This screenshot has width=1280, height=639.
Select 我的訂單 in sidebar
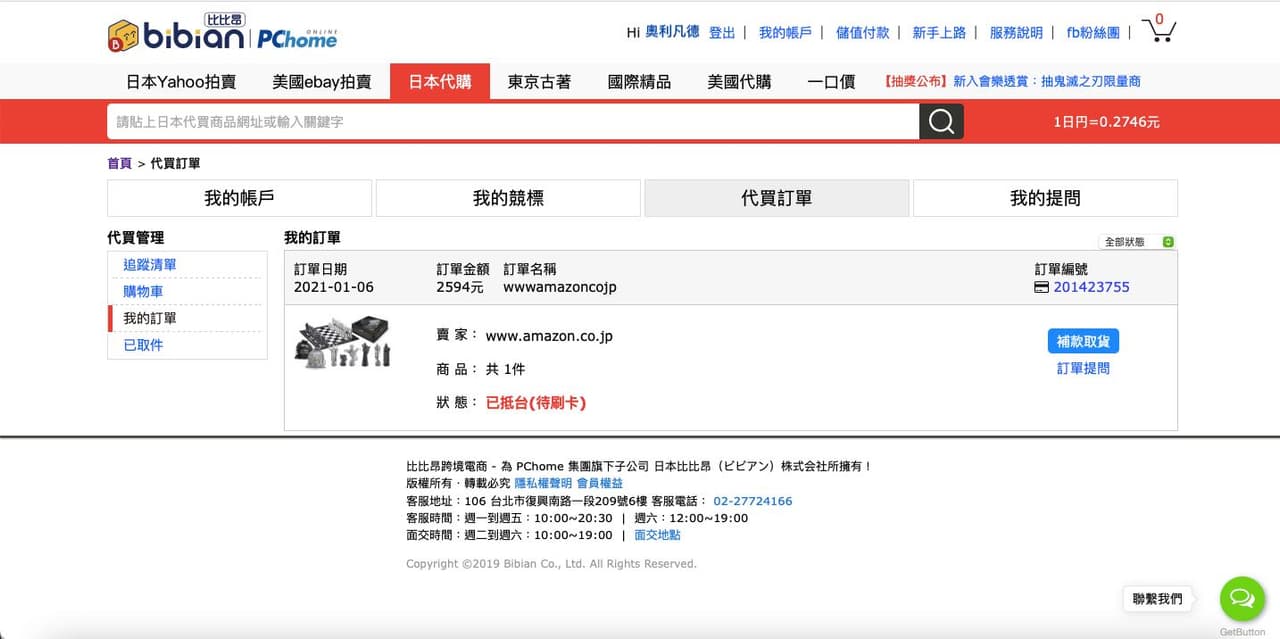point(150,318)
